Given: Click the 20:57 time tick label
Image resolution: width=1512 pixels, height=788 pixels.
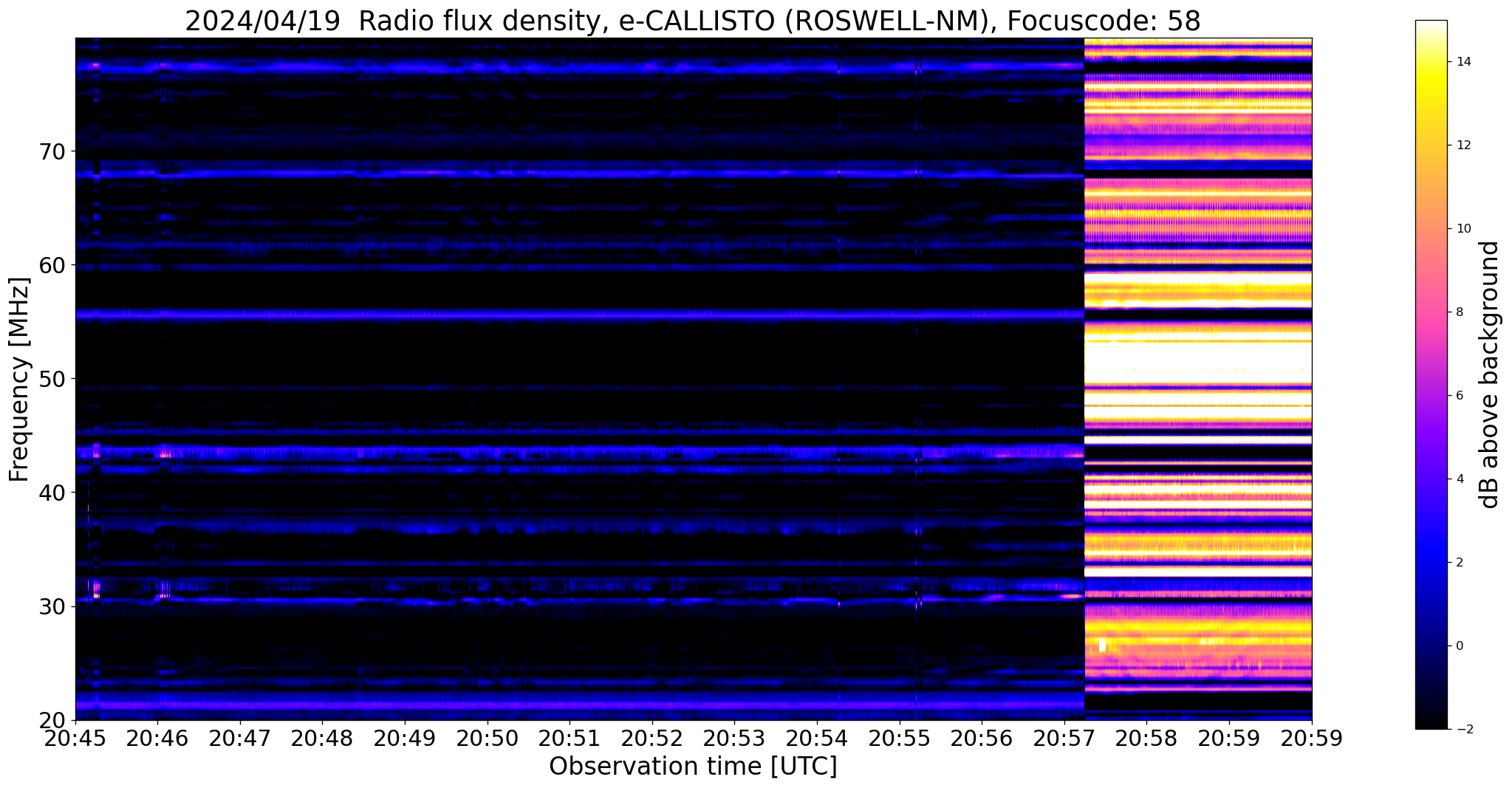Looking at the screenshot, I should pos(1064,738).
